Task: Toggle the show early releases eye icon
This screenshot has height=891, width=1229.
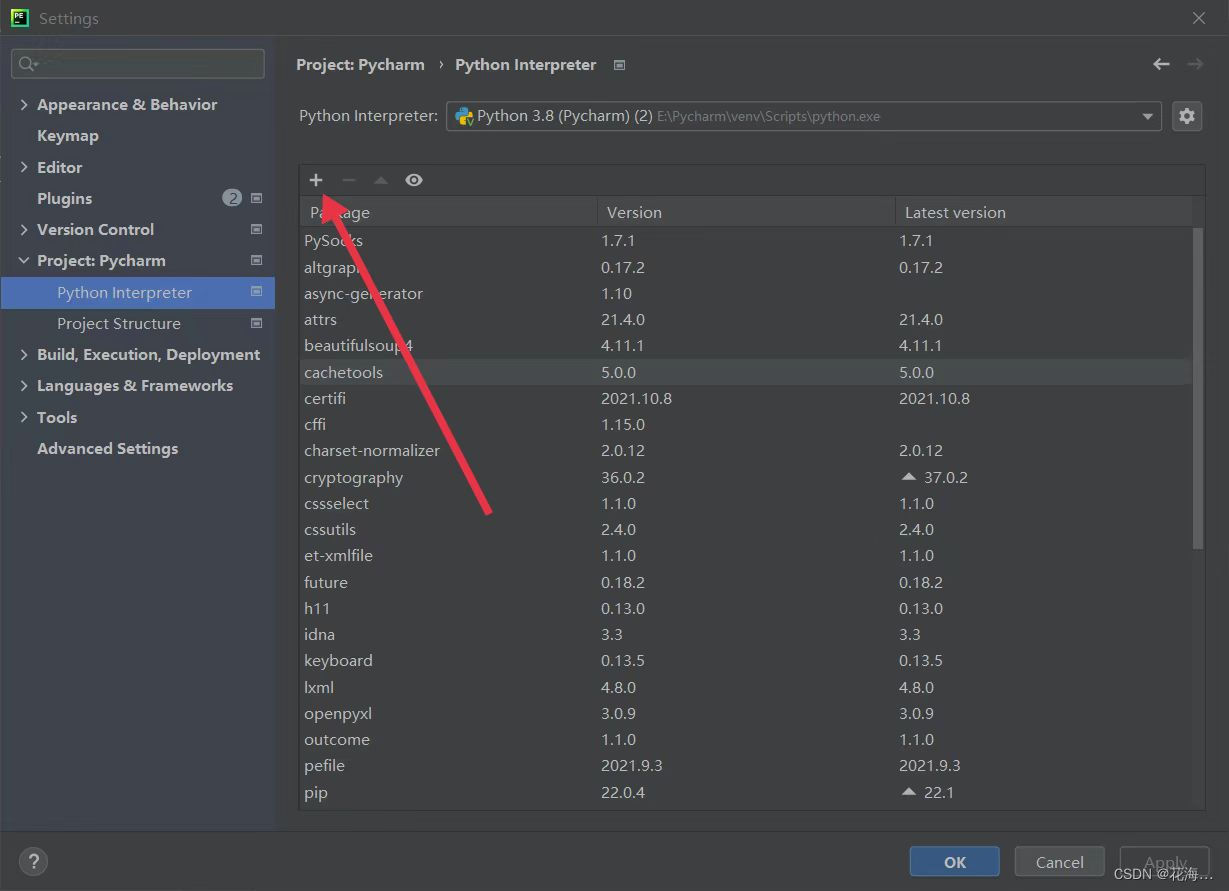Action: [x=414, y=180]
